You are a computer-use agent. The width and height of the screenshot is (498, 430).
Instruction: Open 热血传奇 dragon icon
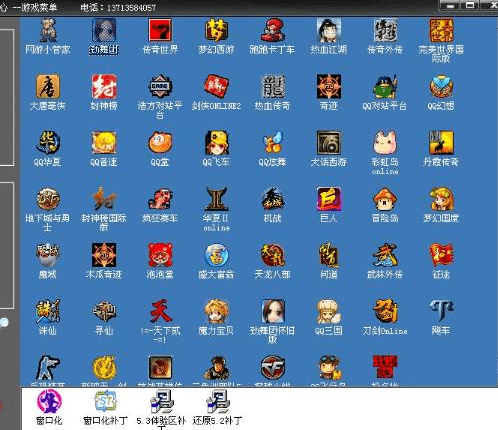(x=273, y=87)
